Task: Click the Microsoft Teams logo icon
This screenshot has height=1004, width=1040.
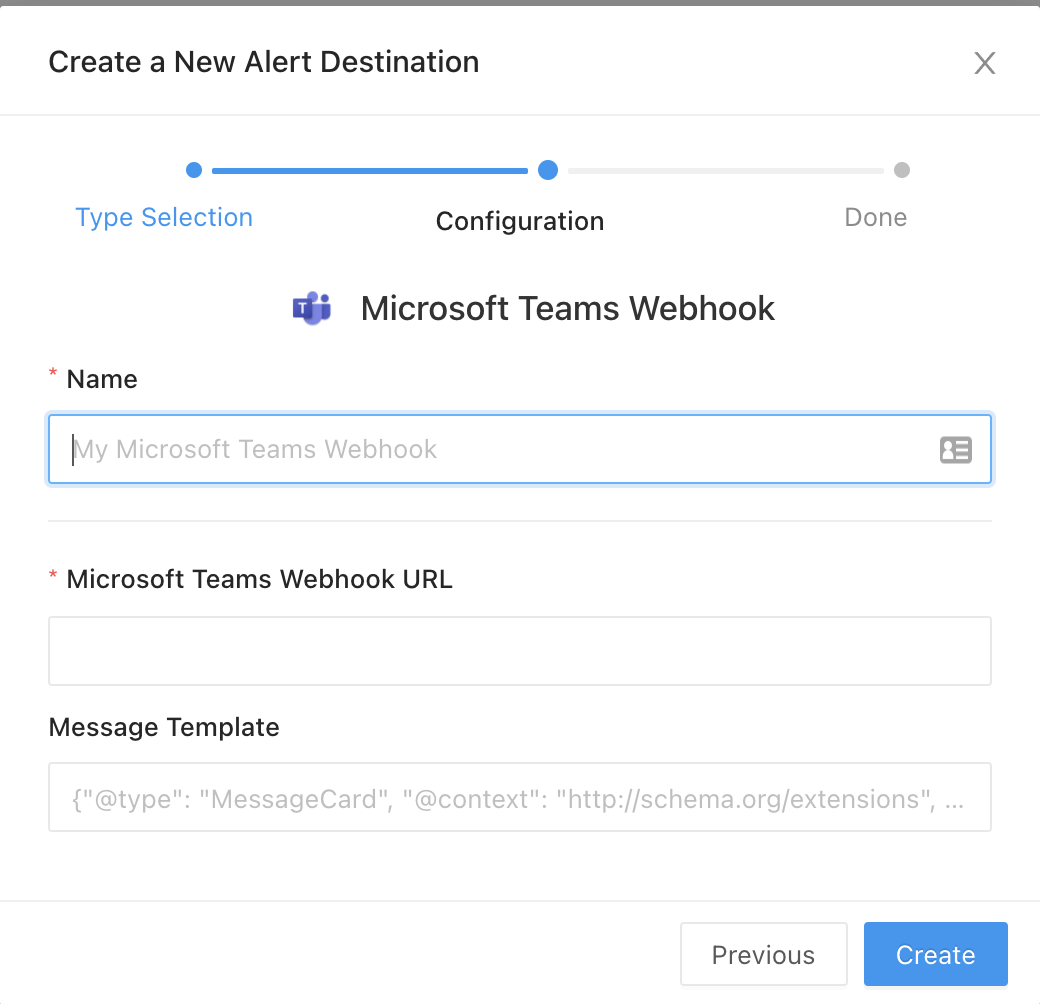Action: (312, 308)
